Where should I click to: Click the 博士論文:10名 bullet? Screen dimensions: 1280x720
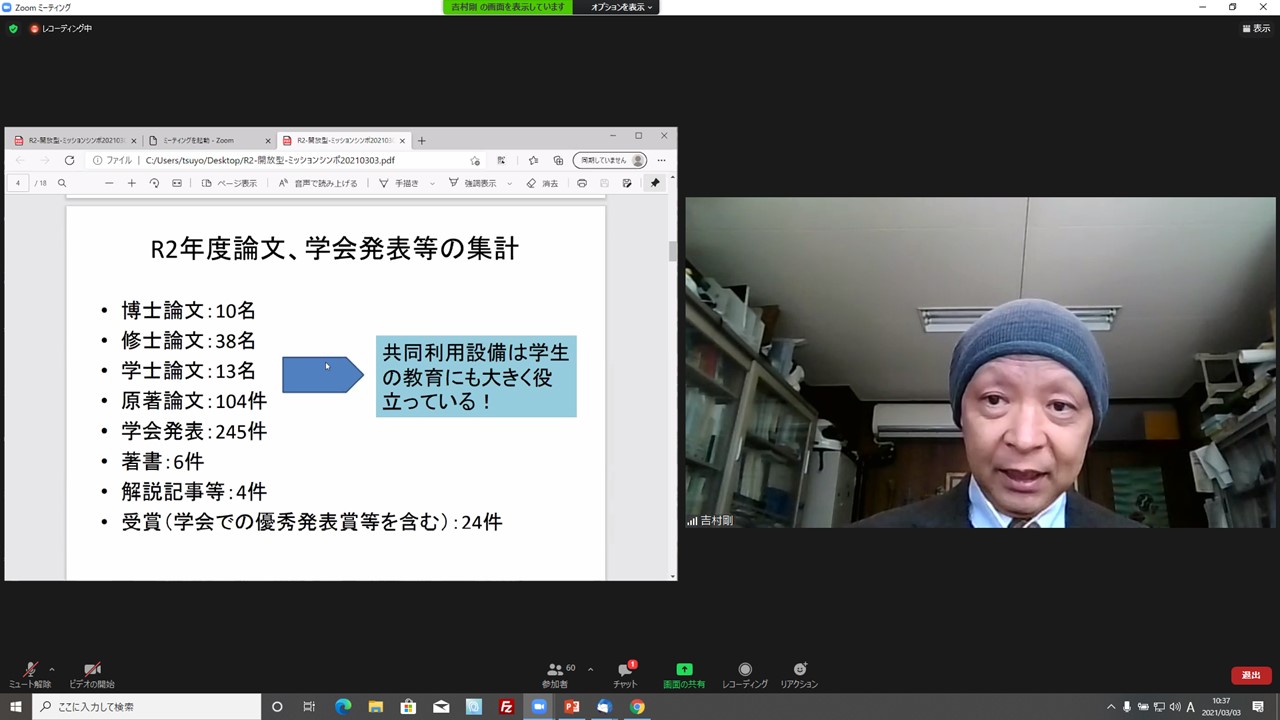188,311
